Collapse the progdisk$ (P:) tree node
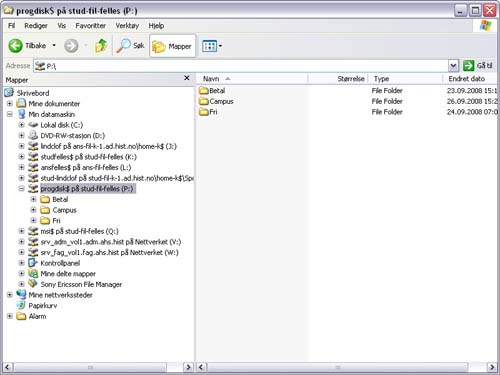 [x=22, y=189]
